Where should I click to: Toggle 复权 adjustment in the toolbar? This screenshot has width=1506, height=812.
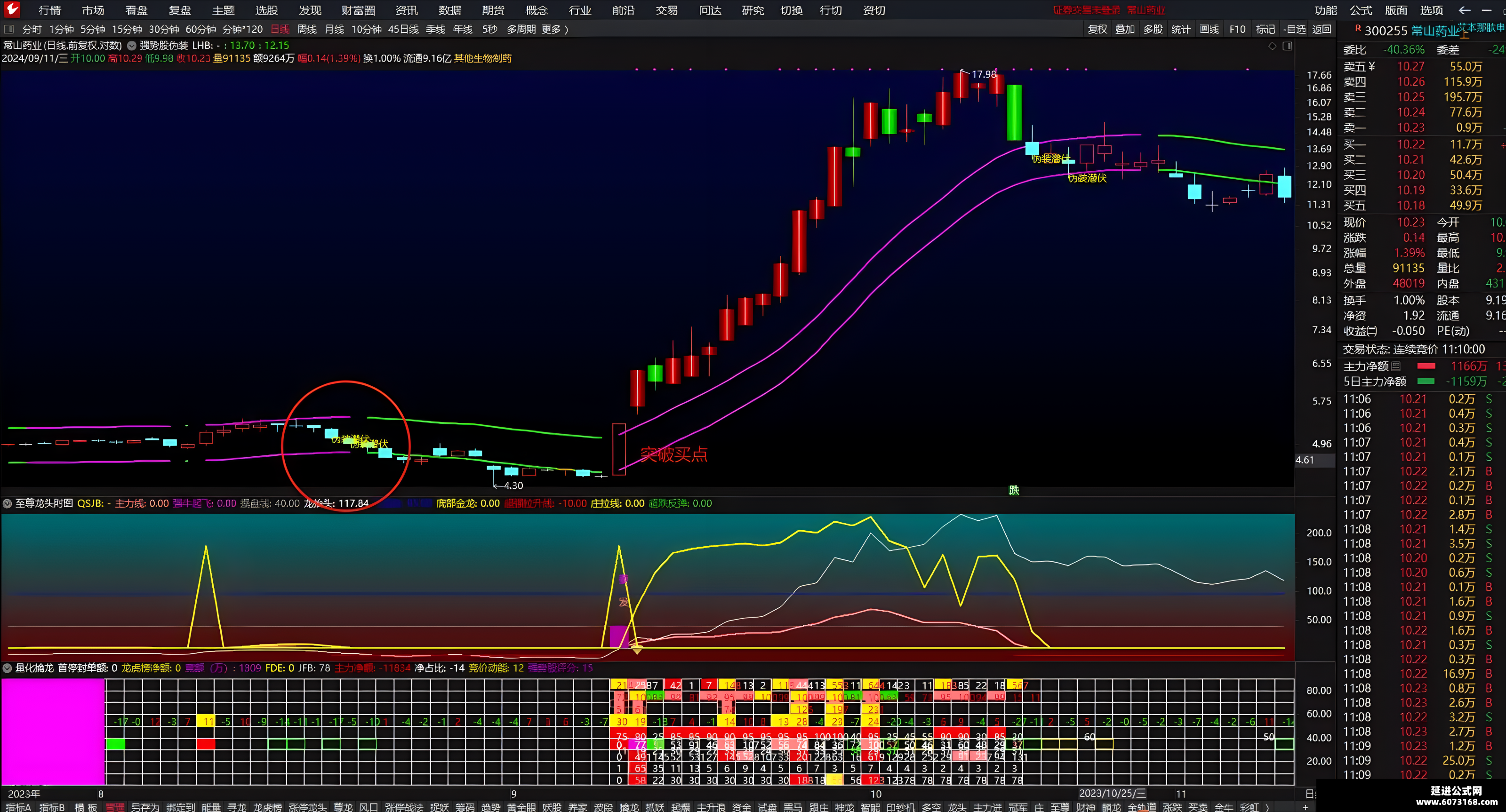(1097, 29)
